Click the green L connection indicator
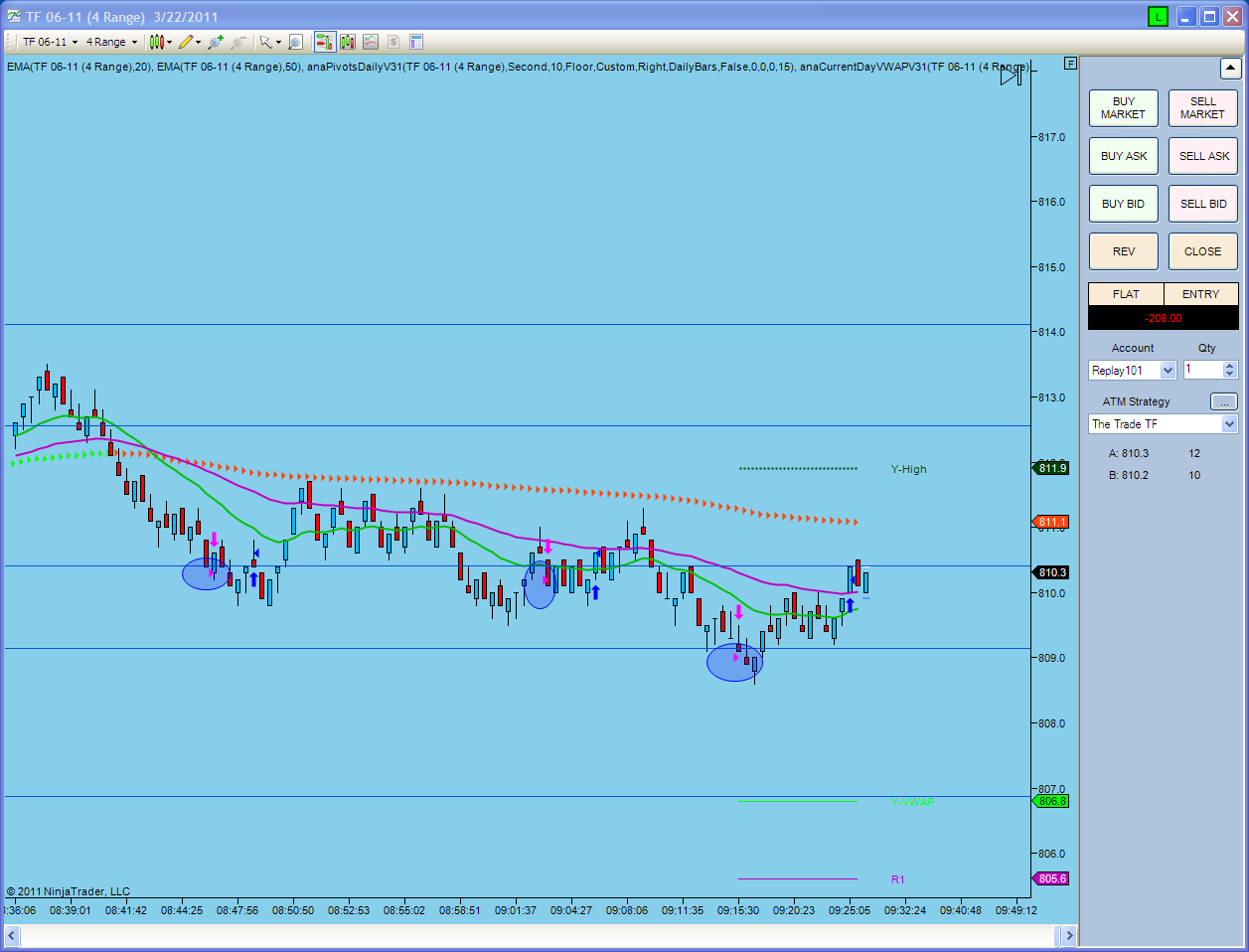The image size is (1249, 952). (x=1158, y=16)
